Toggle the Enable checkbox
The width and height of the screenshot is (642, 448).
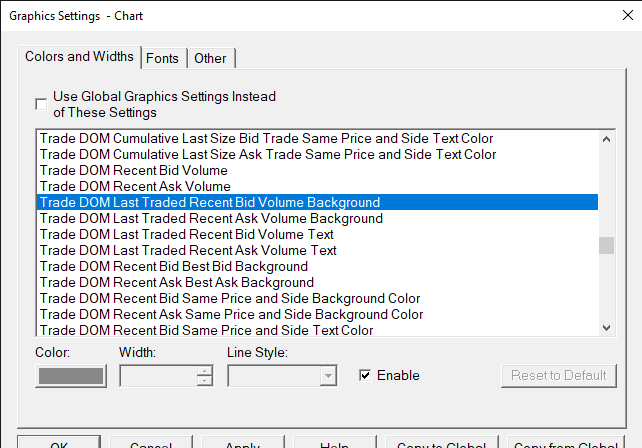click(x=365, y=375)
